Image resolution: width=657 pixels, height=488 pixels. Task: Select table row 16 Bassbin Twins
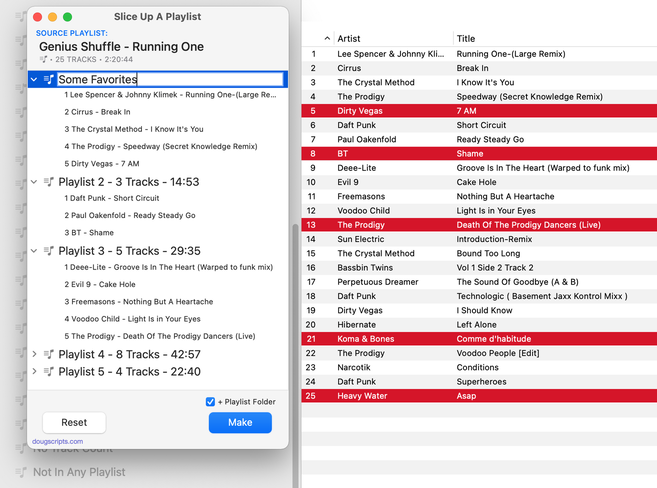click(479, 267)
